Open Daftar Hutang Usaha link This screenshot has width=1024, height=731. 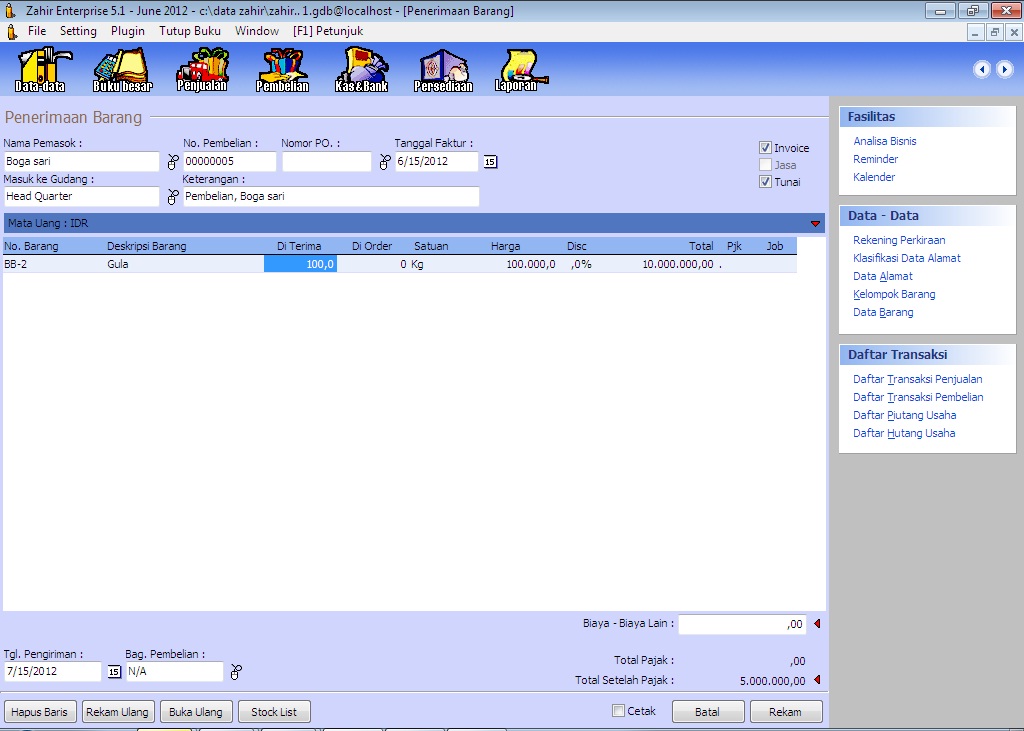coord(904,433)
